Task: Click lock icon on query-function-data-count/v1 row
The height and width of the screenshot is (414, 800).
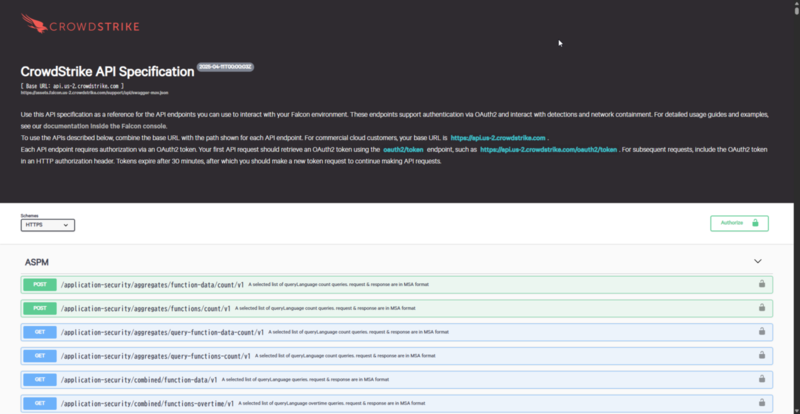Action: coord(762,331)
